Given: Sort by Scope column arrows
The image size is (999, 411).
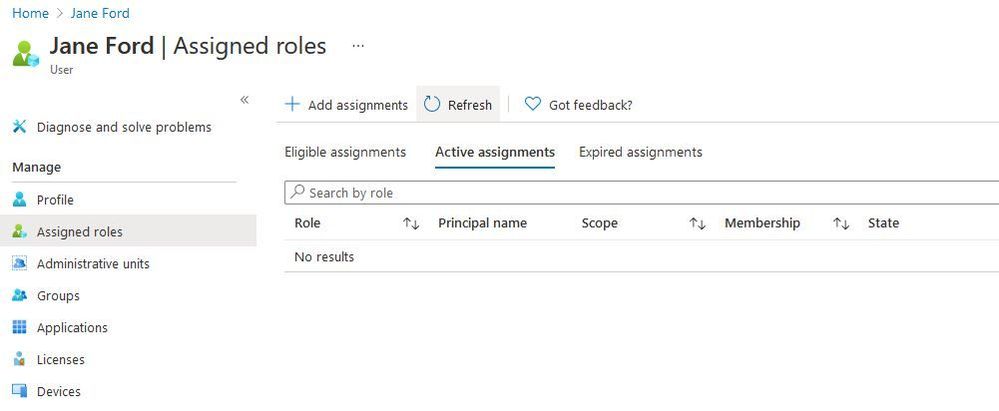Looking at the screenshot, I should point(697,224).
